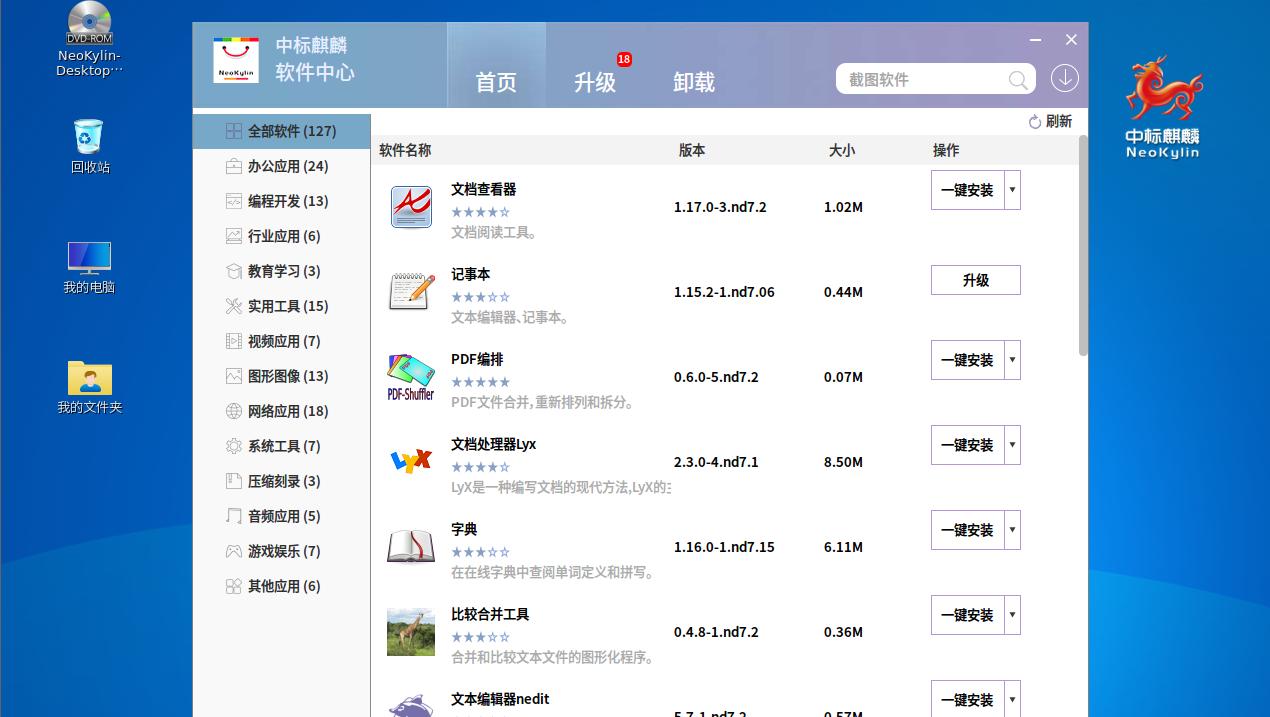The image size is (1270, 717).
Task: Click 一键安装 for 文档查看器
Action: (x=967, y=190)
